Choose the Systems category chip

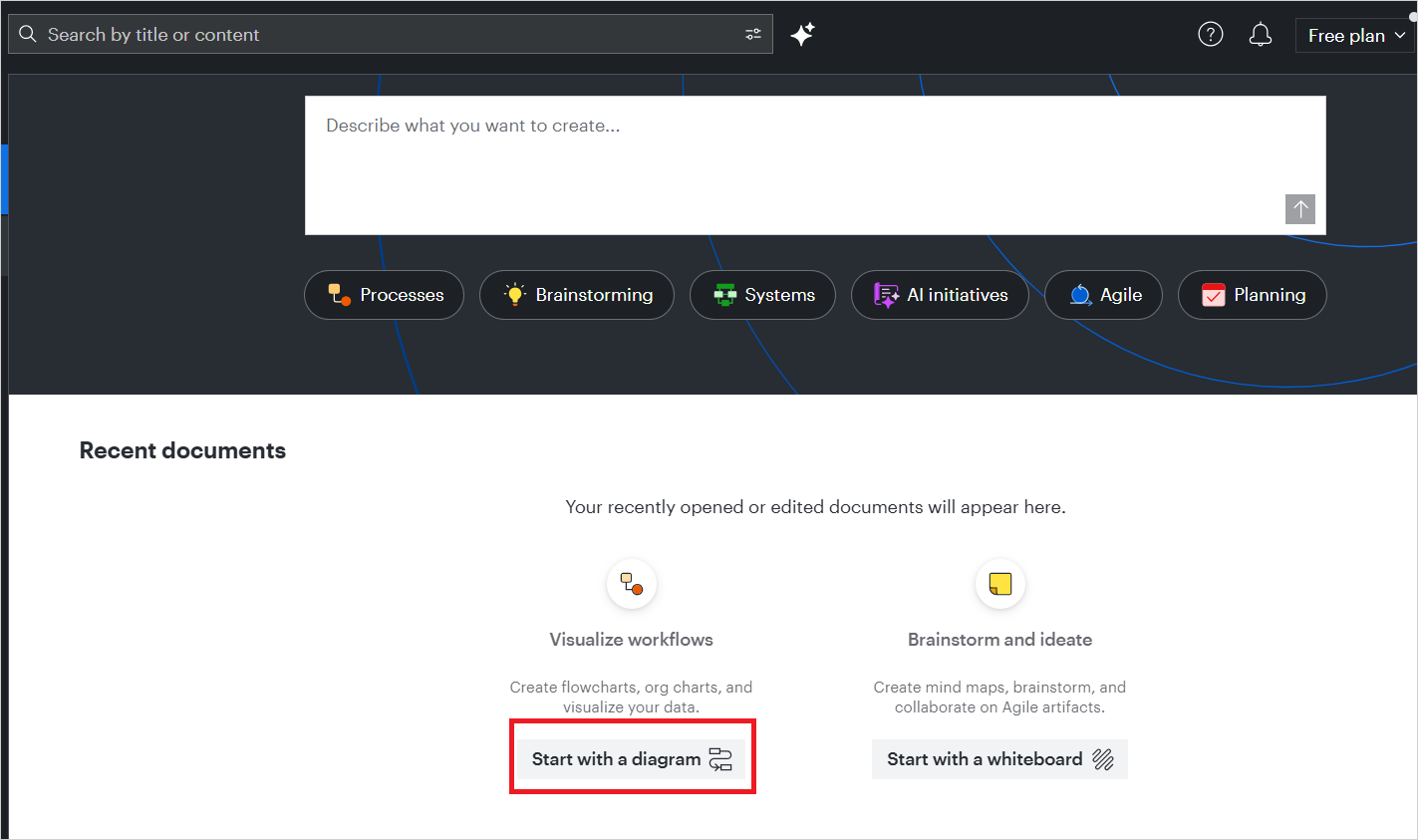[762, 295]
